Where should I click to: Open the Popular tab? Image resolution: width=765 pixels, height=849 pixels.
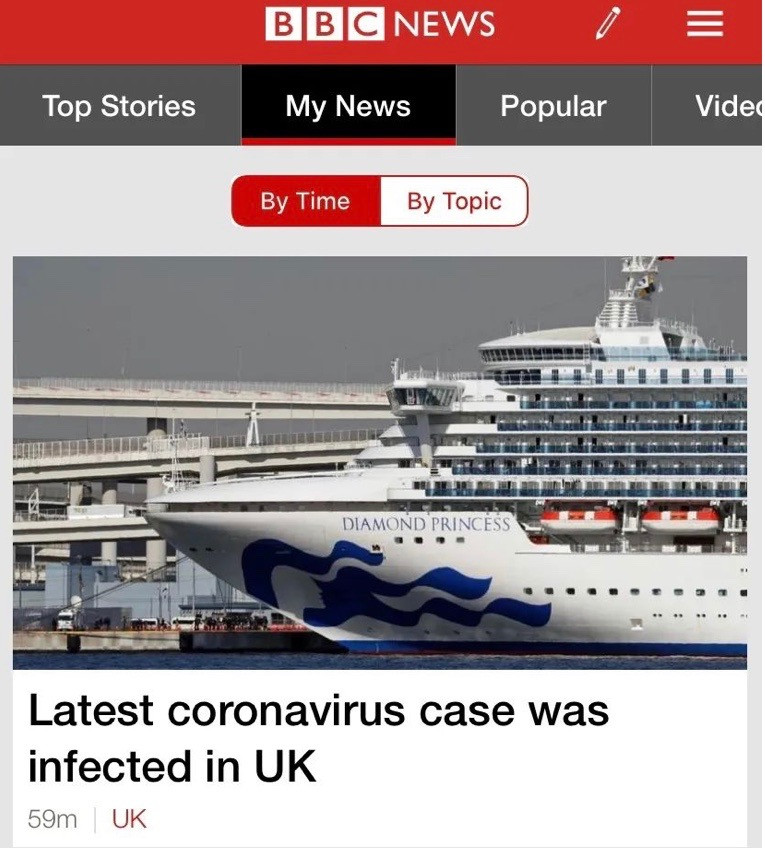(554, 106)
